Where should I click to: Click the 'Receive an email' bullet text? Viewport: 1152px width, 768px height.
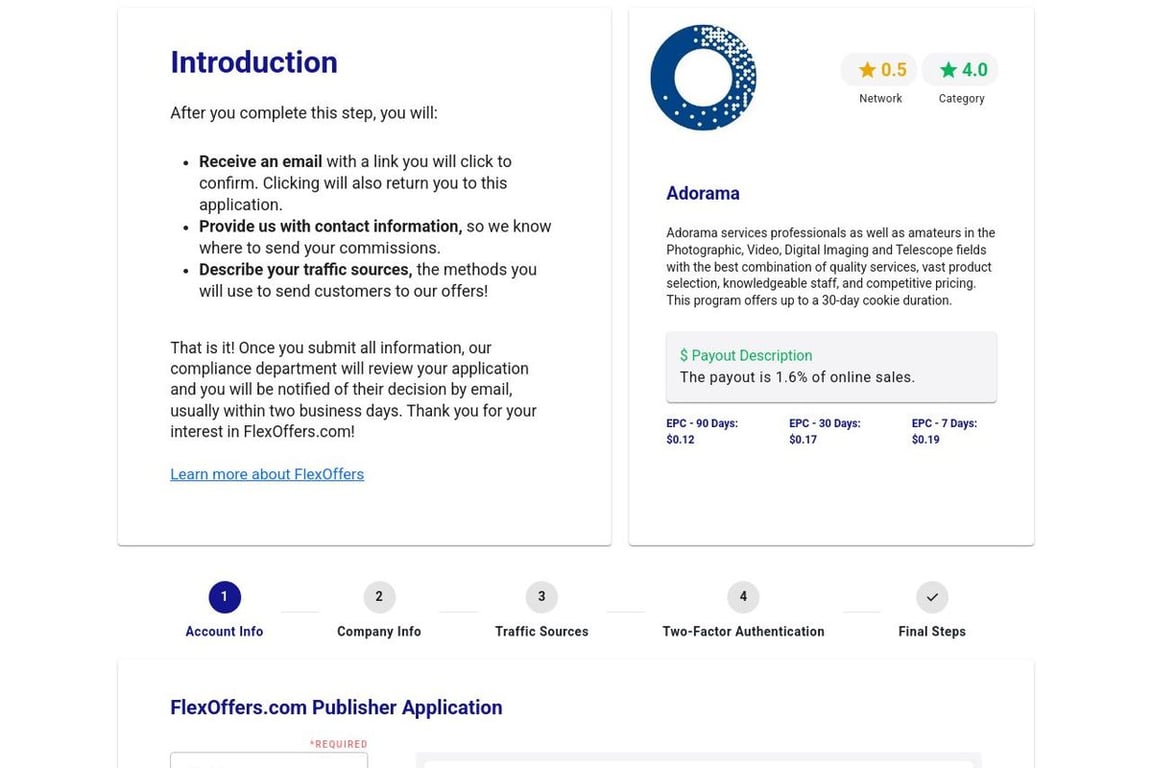click(356, 183)
